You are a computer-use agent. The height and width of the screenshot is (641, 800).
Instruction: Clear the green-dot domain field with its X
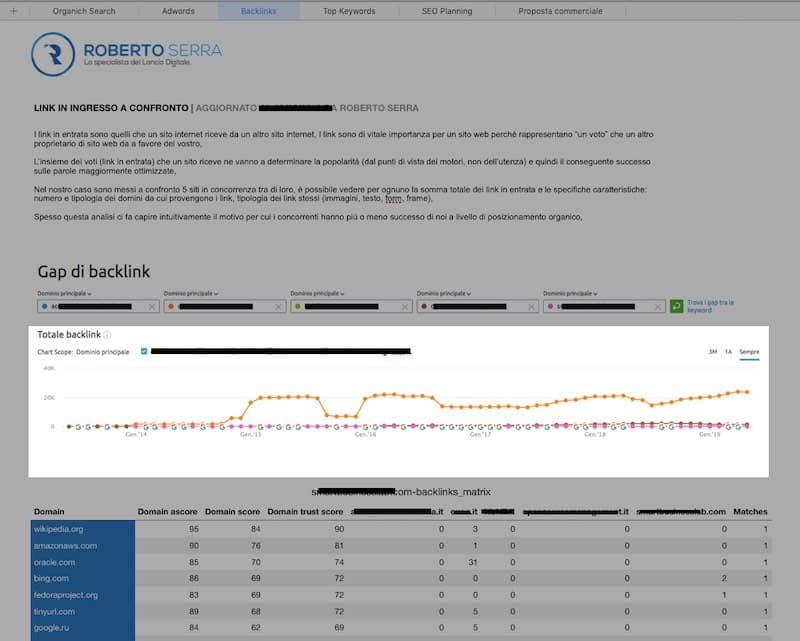(x=405, y=306)
